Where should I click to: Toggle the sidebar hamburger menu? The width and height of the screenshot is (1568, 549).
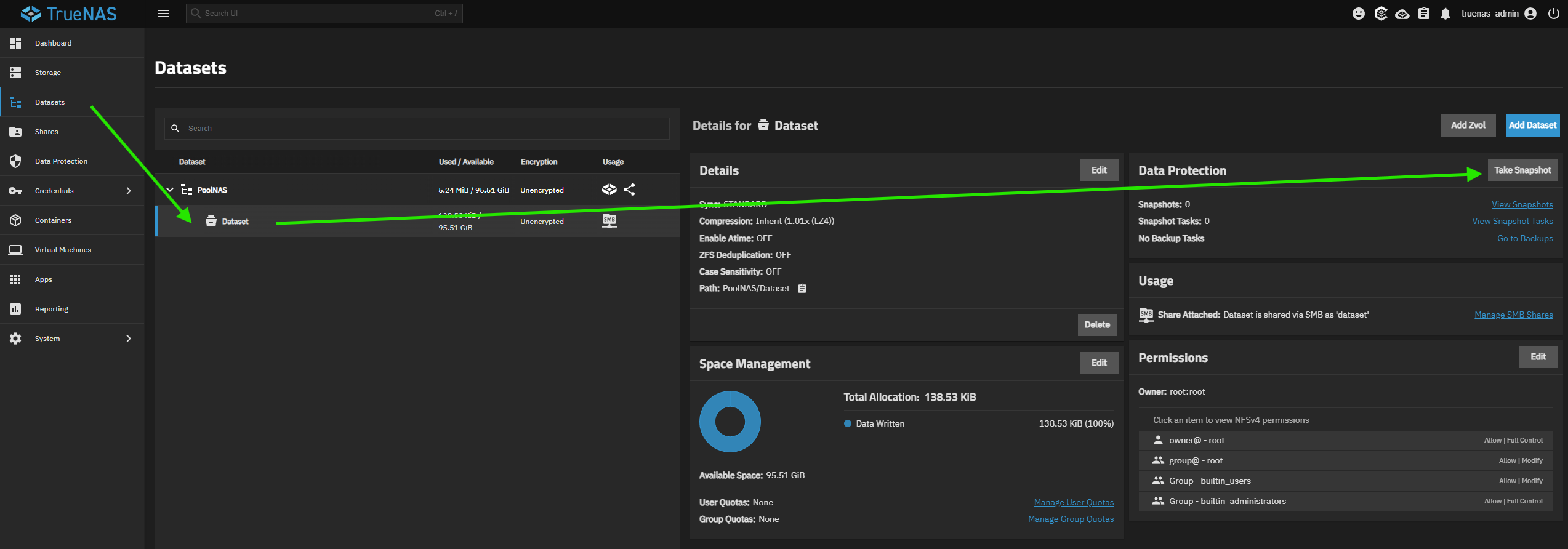(x=164, y=14)
